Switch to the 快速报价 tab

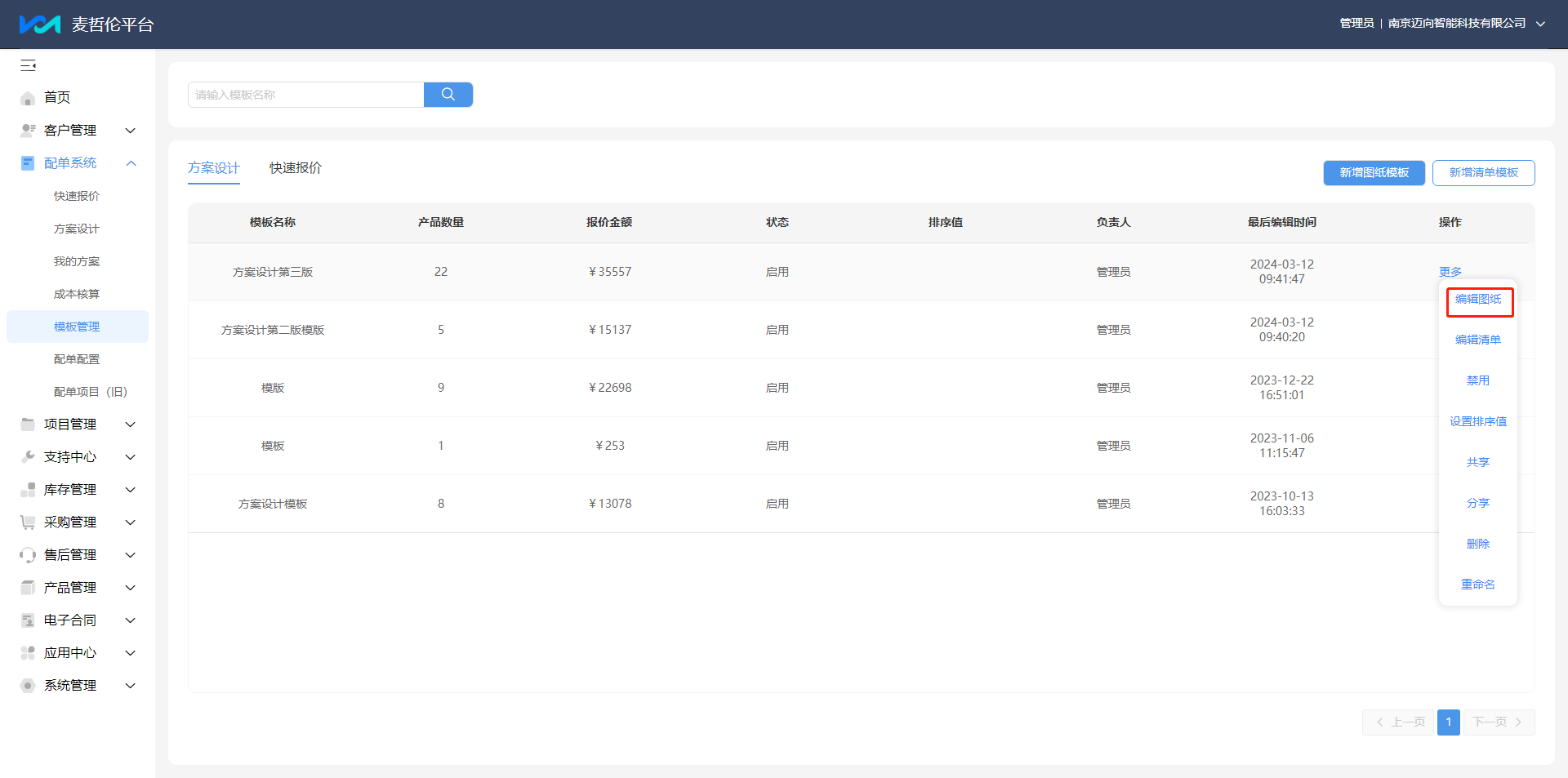click(x=296, y=168)
